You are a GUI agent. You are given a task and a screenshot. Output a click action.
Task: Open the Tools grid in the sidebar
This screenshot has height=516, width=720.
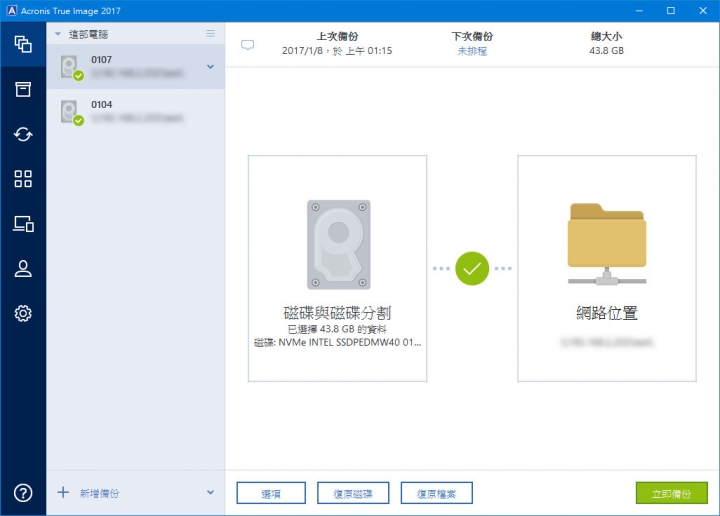(23, 179)
